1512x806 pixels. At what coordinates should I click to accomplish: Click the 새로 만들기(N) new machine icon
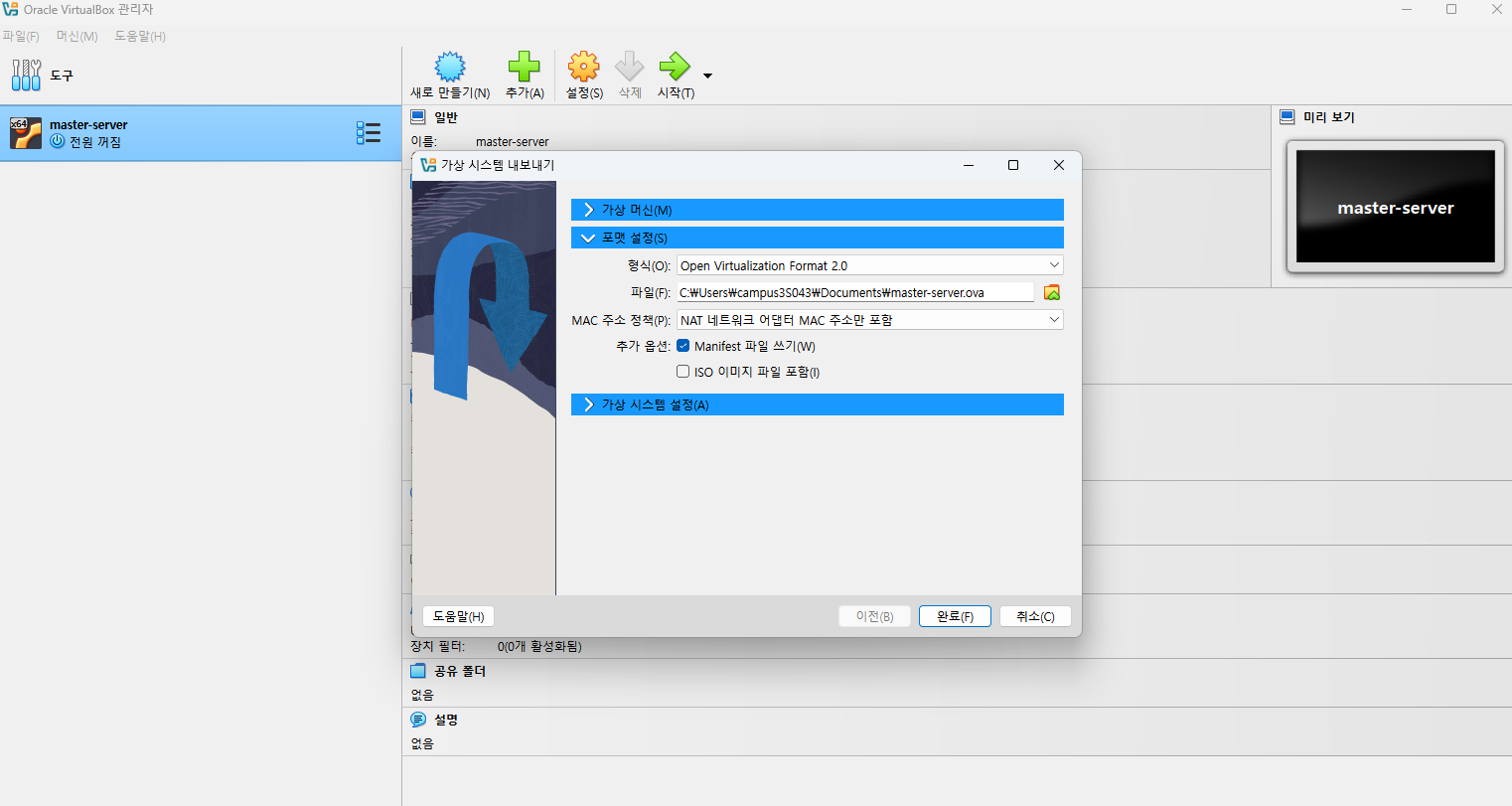(450, 67)
